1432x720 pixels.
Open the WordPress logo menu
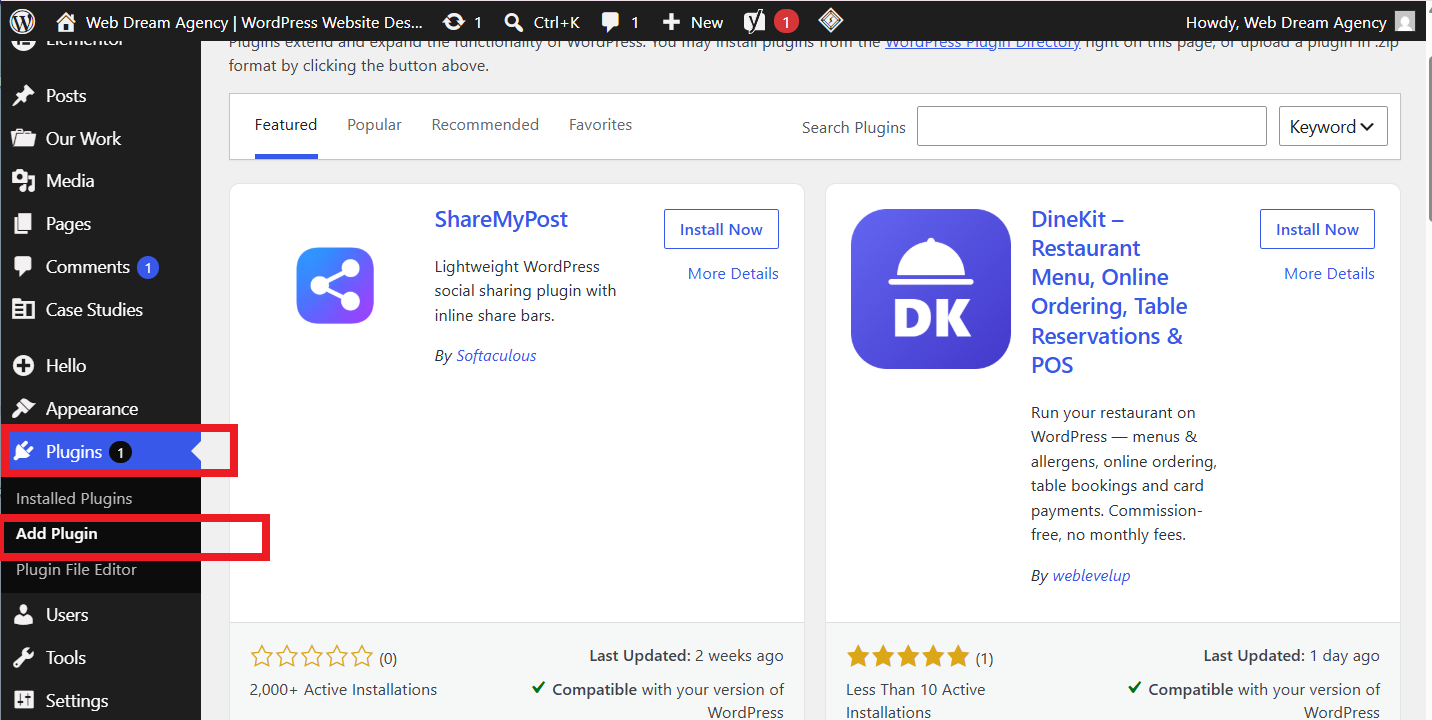(23, 21)
